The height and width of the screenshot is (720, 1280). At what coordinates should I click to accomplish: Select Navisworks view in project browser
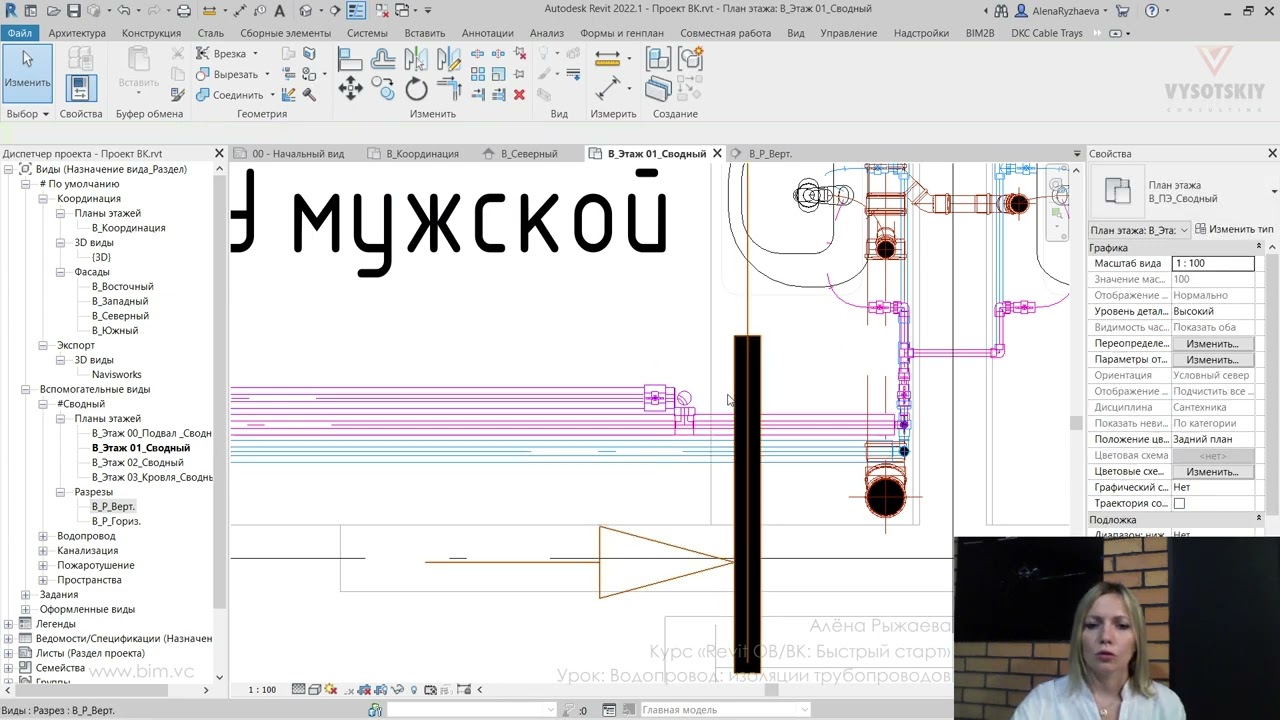tap(117, 375)
